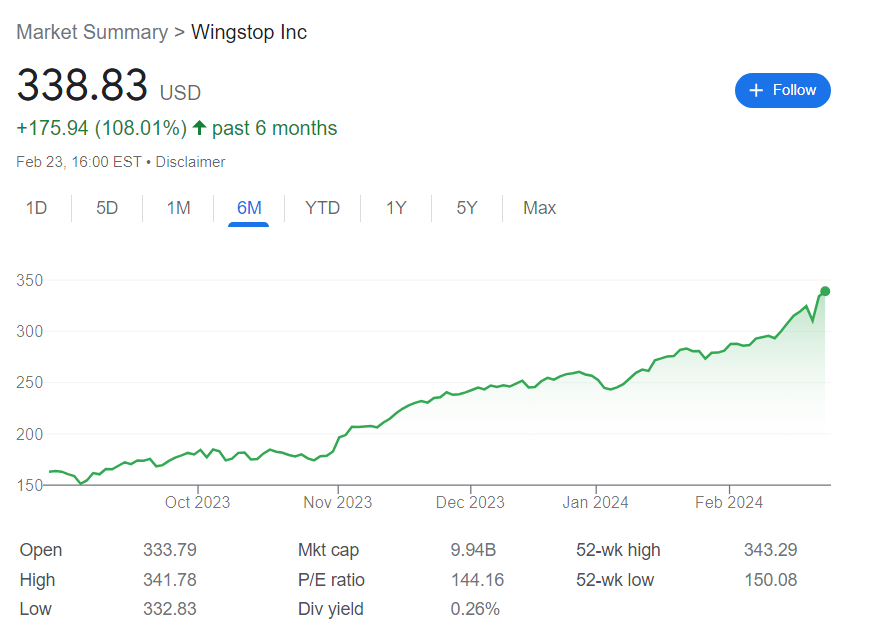The width and height of the screenshot is (889, 639).
Task: Click the green up arrow next to percent change
Action: click(x=199, y=128)
